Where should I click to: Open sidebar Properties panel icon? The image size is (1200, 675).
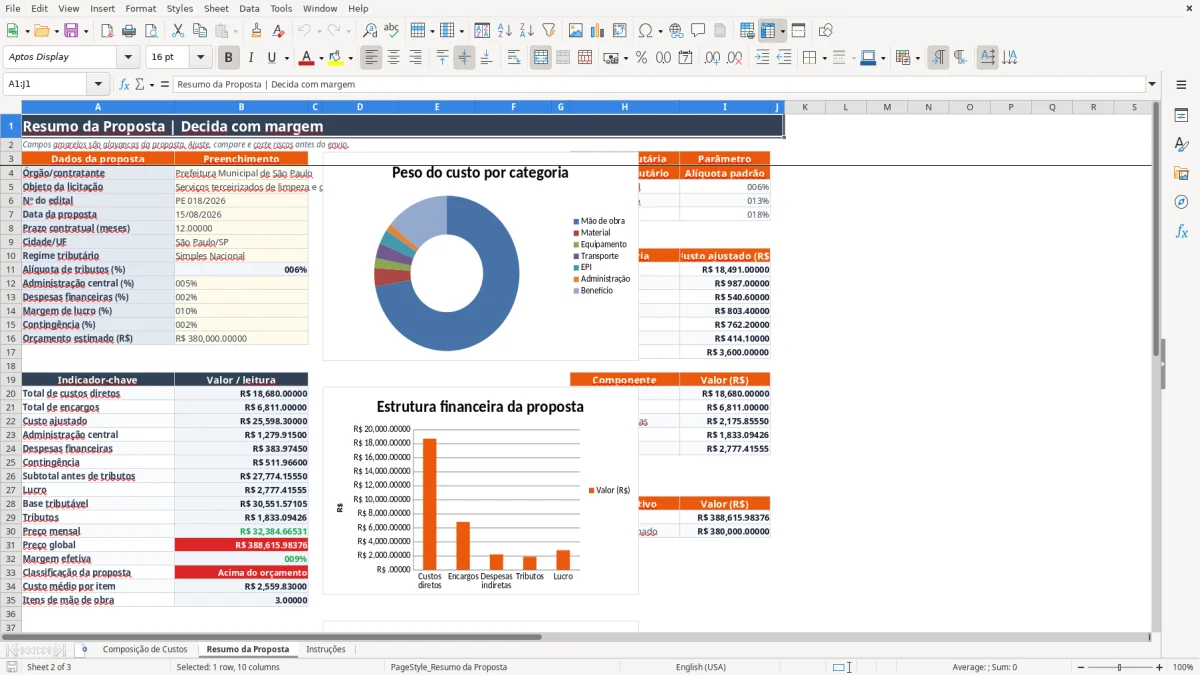1181,116
